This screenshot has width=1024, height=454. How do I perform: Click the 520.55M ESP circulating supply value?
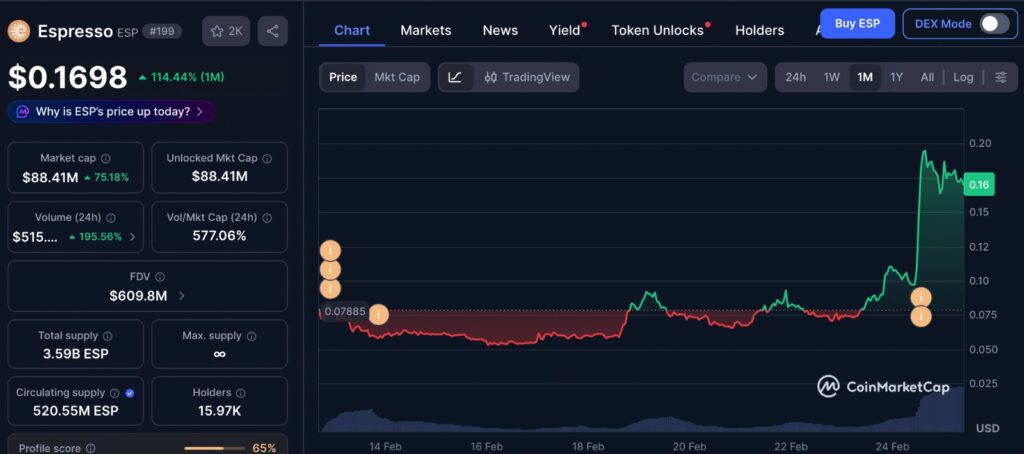pos(75,412)
